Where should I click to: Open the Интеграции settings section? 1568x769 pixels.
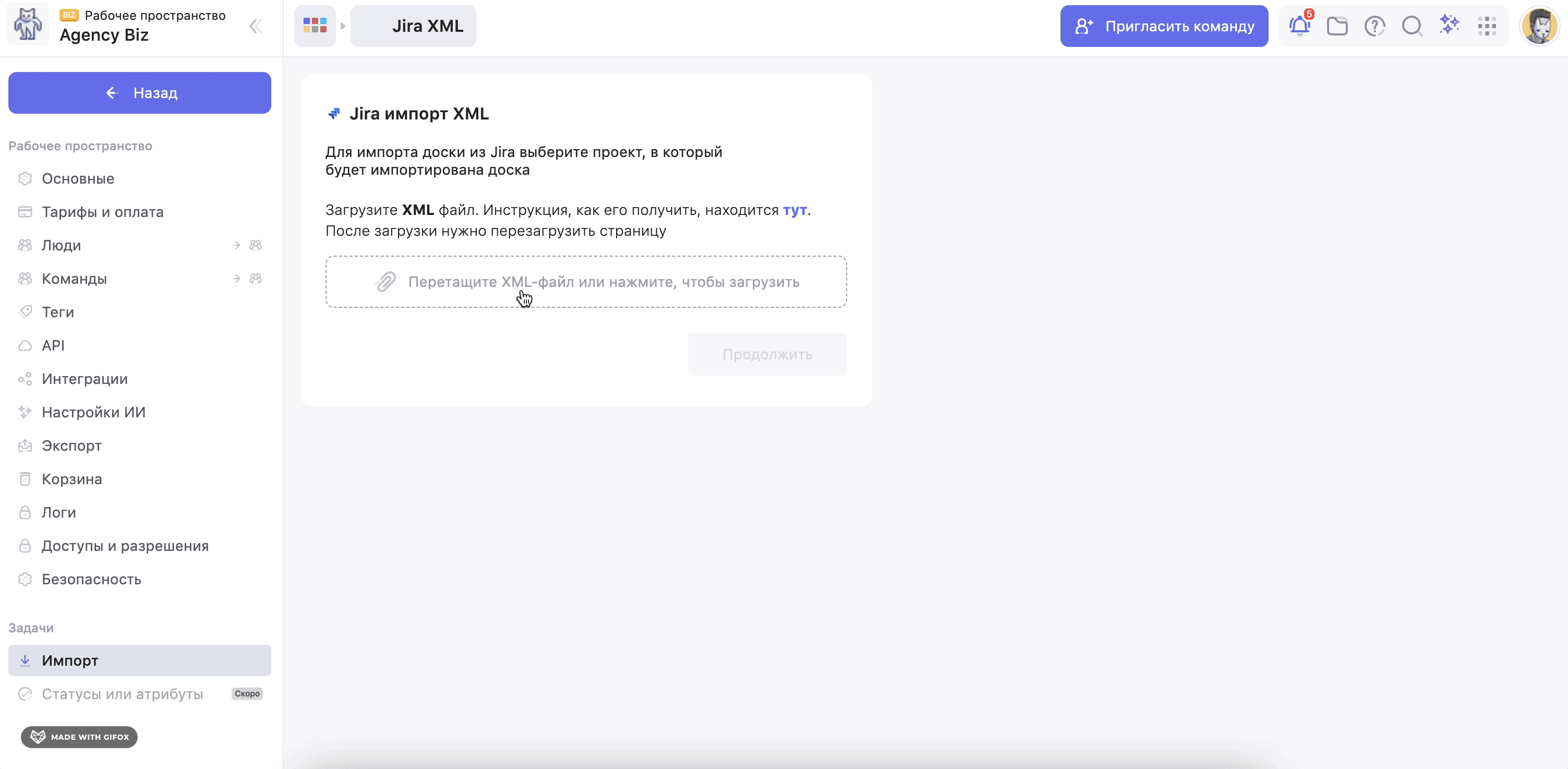85,379
